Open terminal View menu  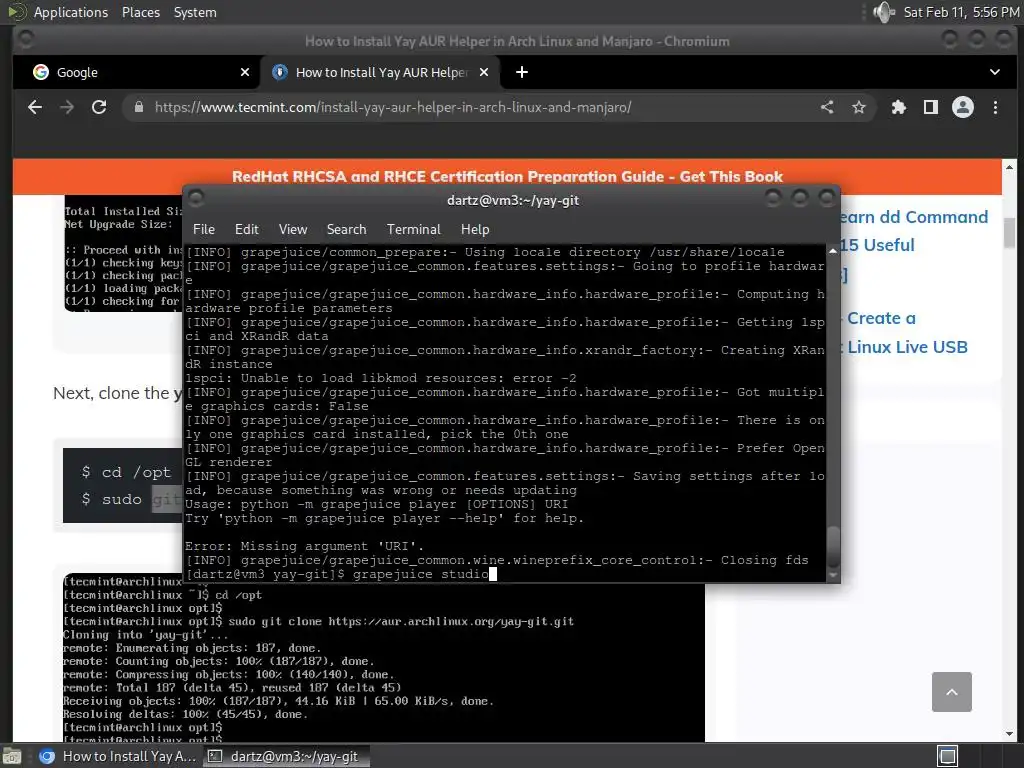click(293, 229)
